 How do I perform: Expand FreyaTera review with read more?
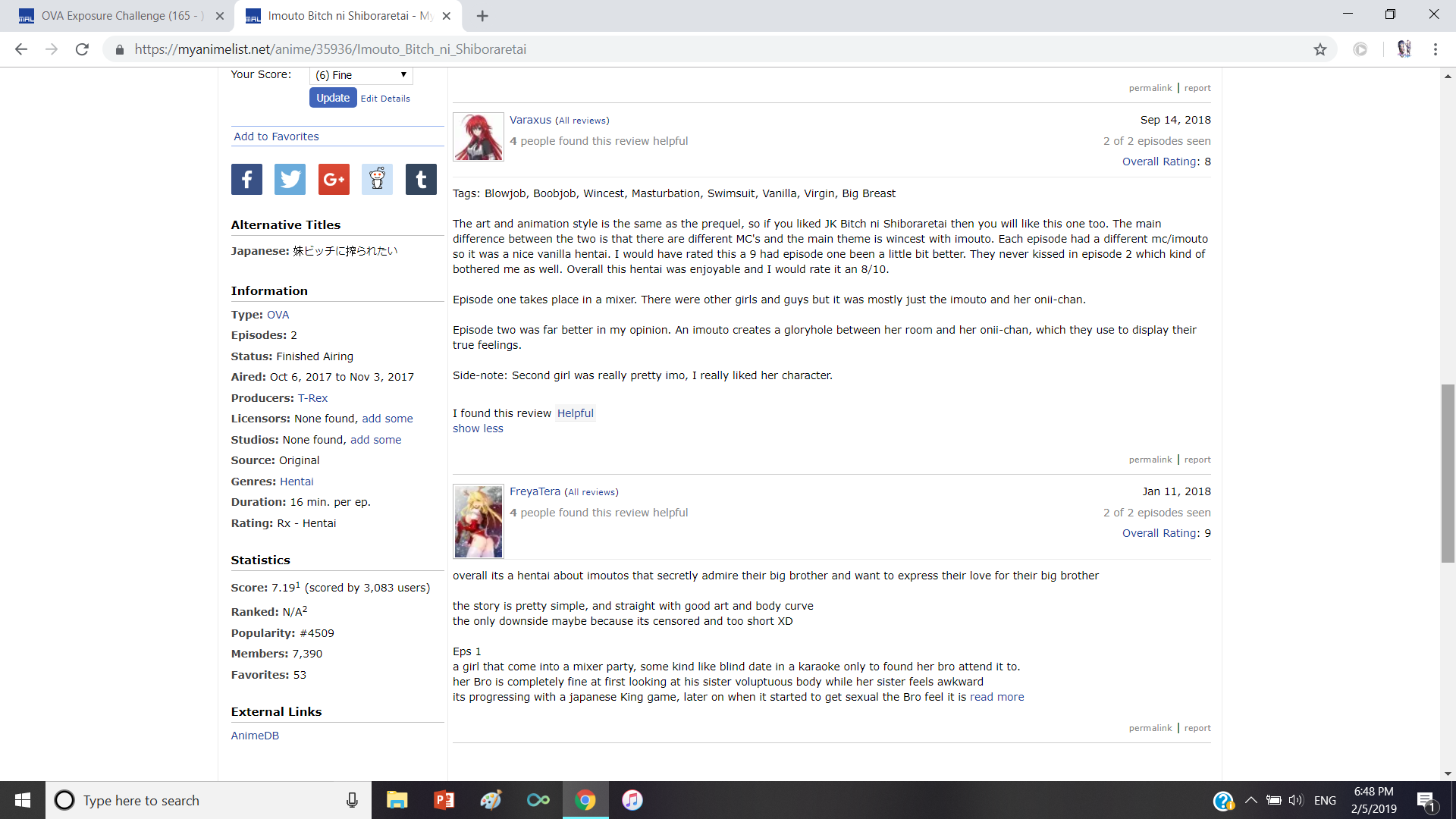coord(996,697)
